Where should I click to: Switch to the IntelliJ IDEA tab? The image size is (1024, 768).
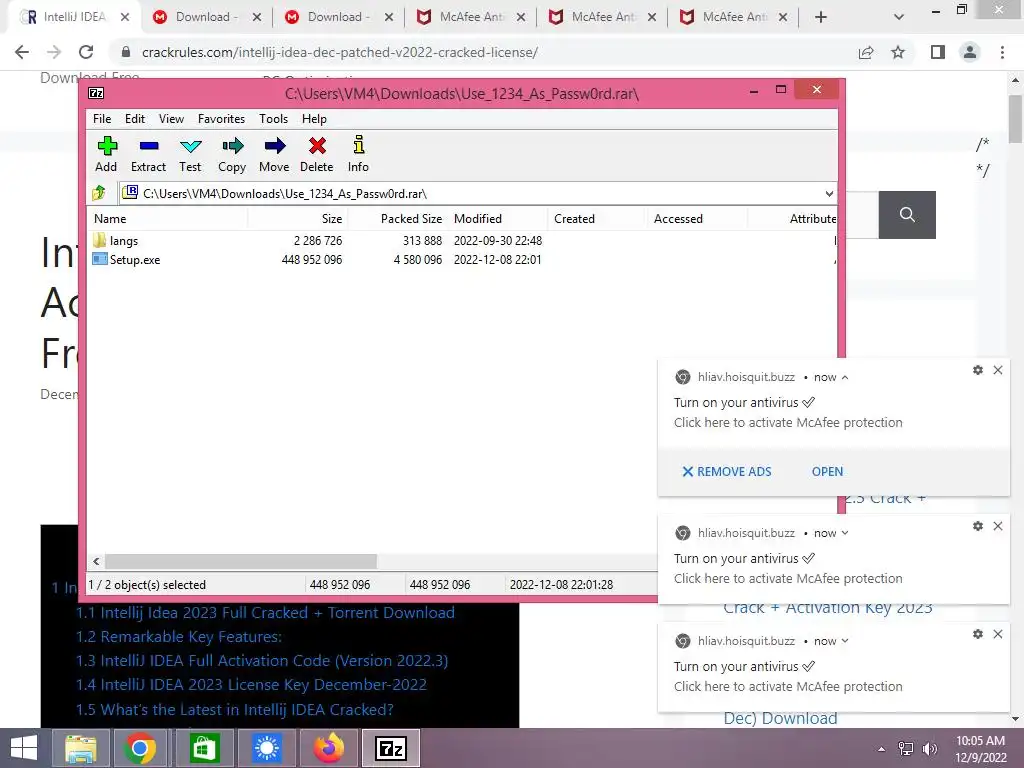(x=74, y=17)
